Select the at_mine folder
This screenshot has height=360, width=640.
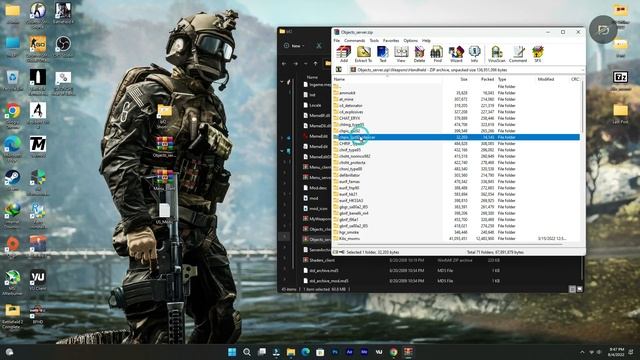coord(456,99)
